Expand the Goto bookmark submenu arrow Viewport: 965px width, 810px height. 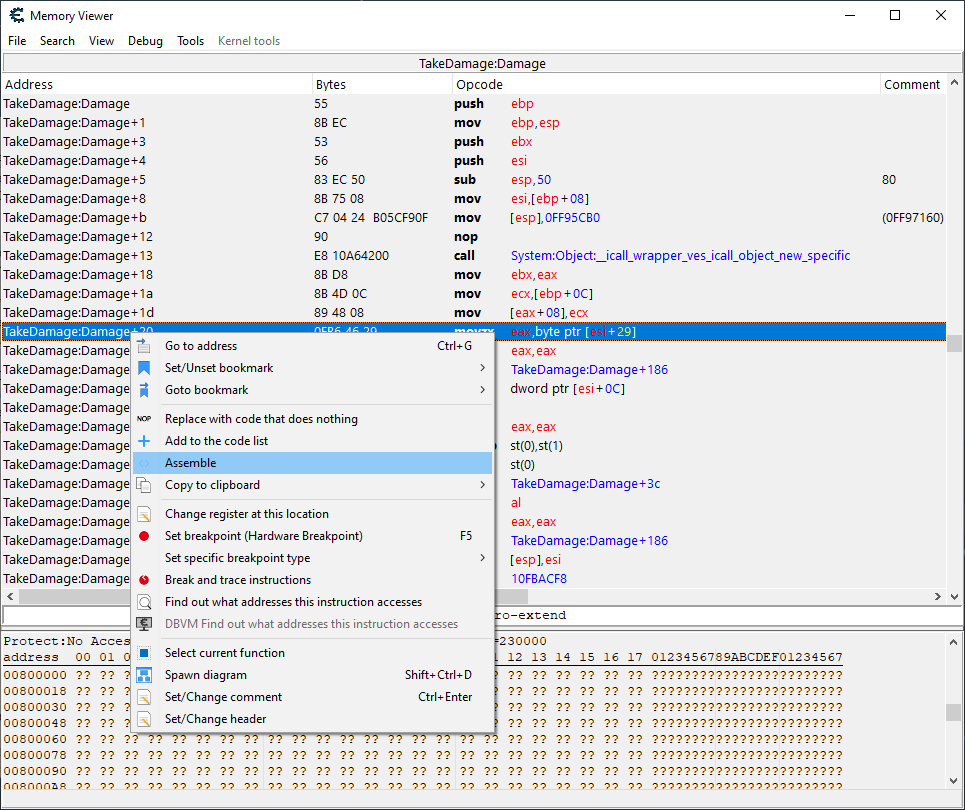point(482,390)
